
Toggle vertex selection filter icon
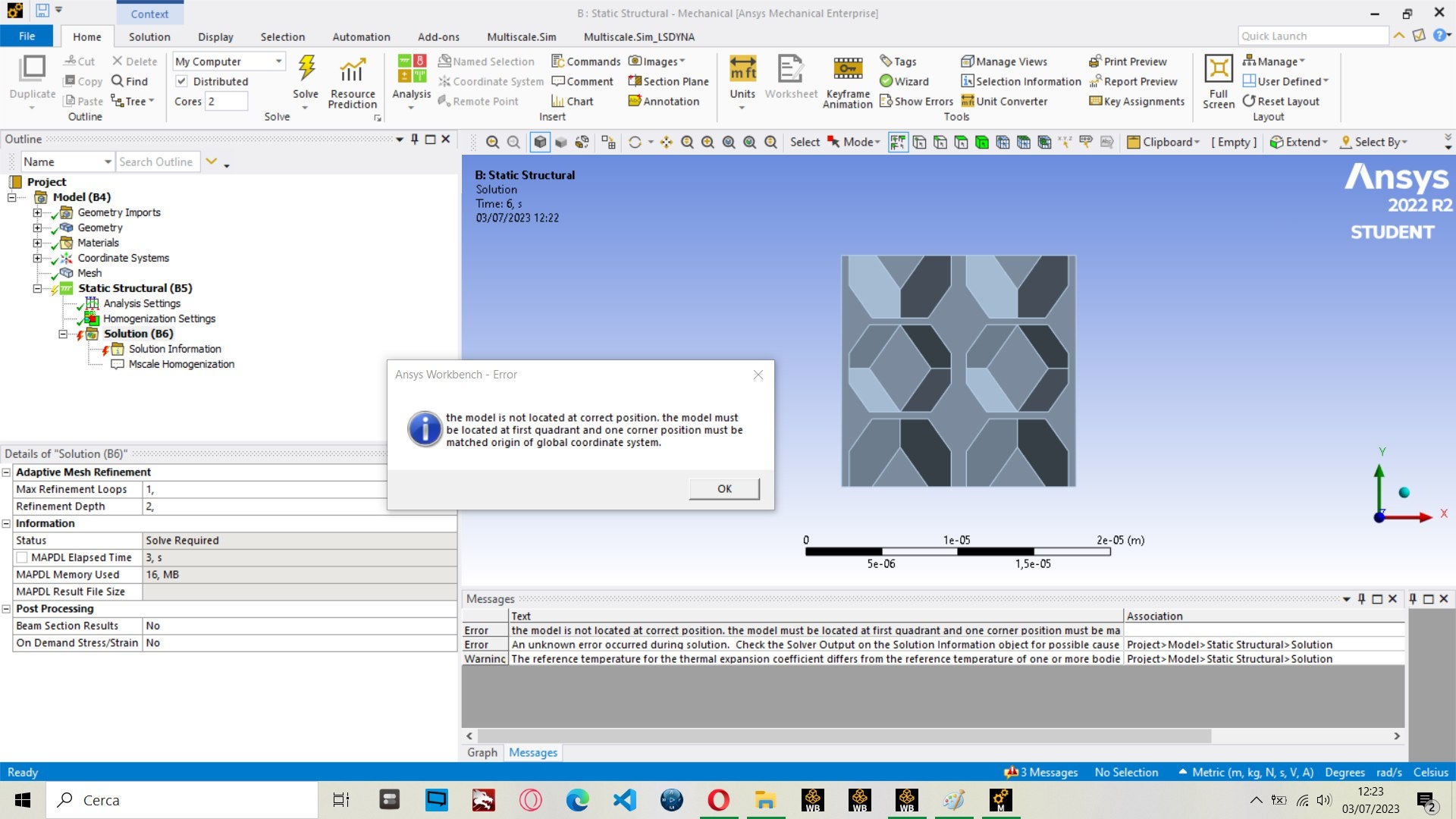tap(919, 142)
